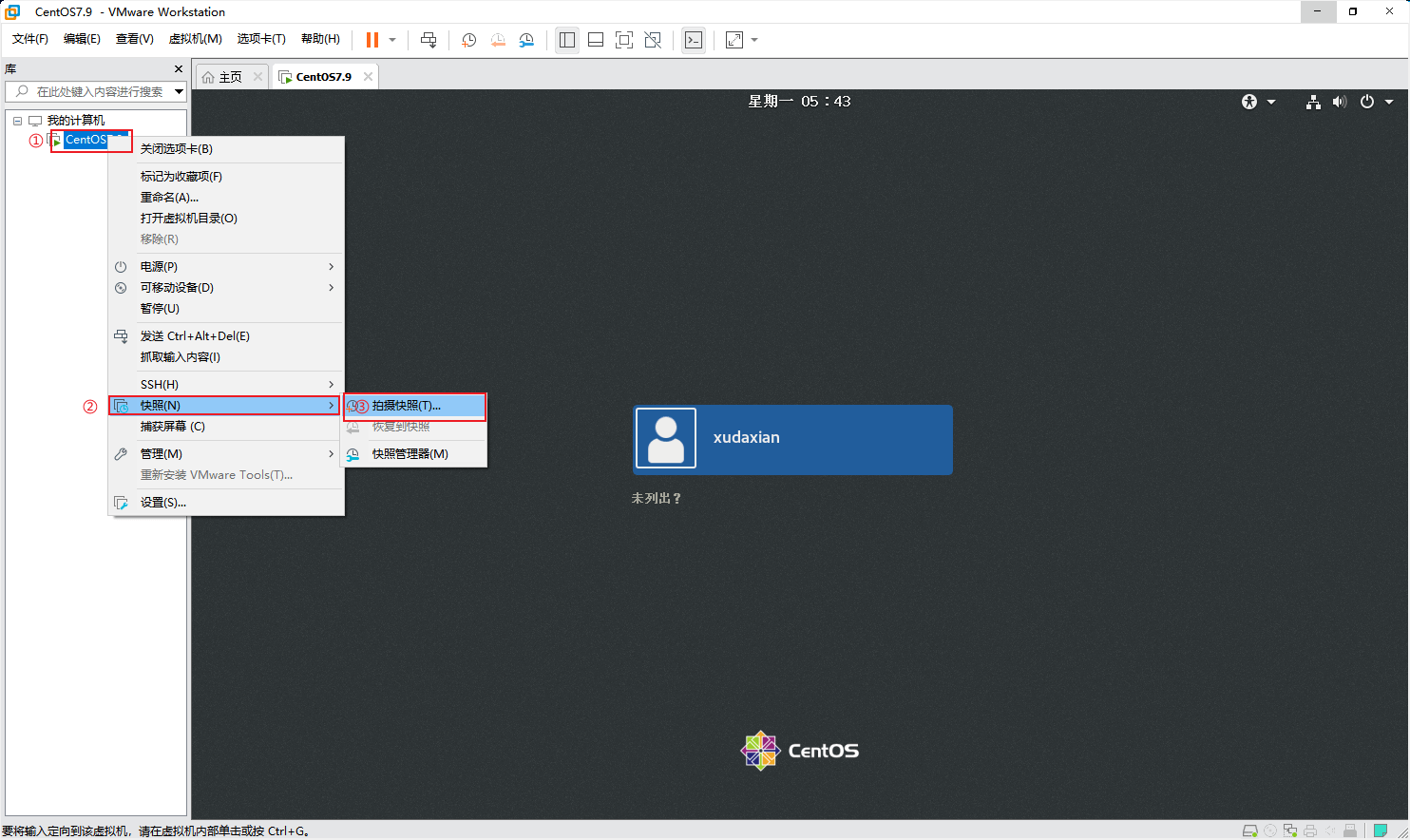The height and width of the screenshot is (840, 1410).
Task: Select the CentOS VM in library tree
Action: click(x=86, y=140)
